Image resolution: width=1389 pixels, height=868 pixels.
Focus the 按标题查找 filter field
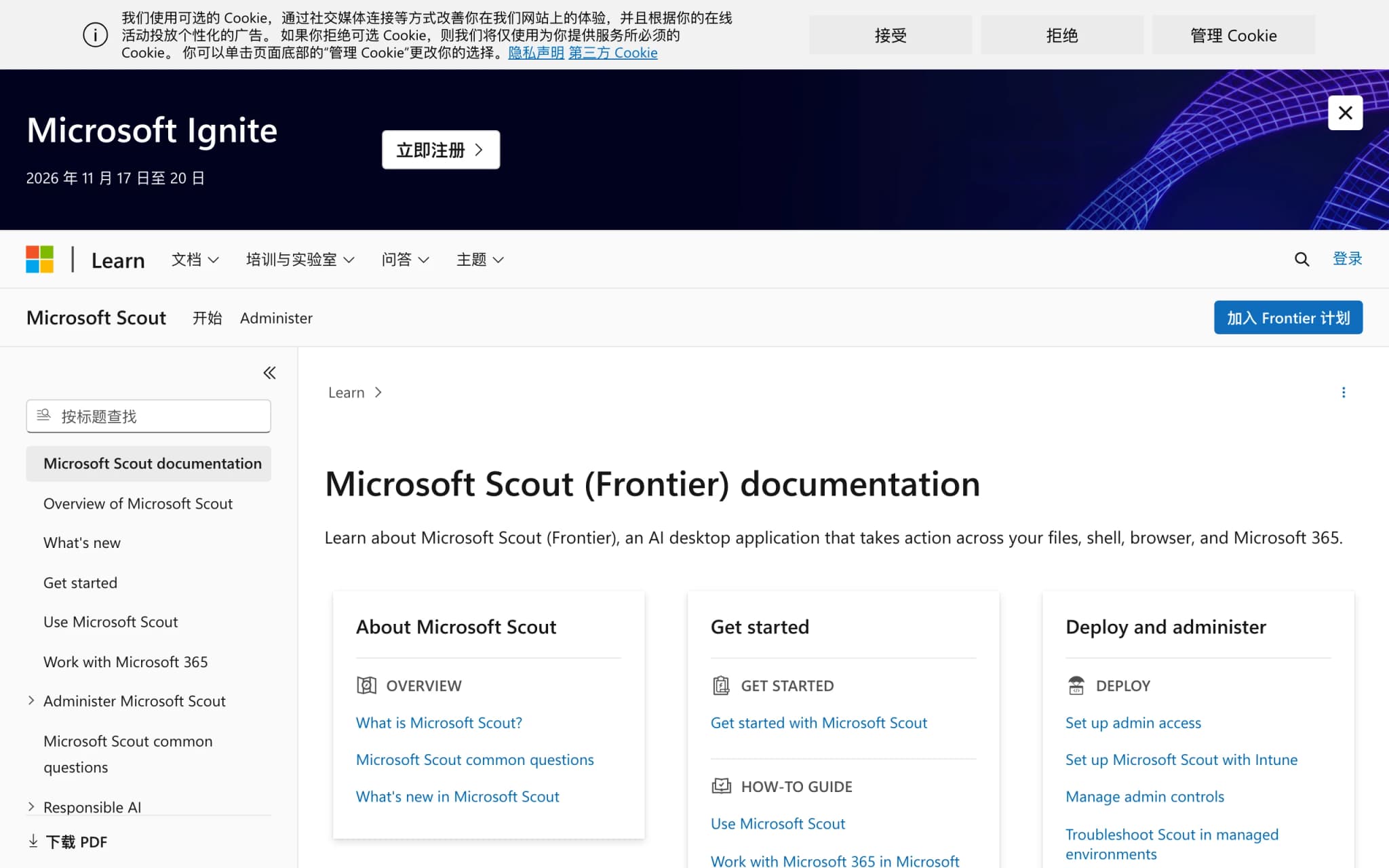(x=149, y=416)
